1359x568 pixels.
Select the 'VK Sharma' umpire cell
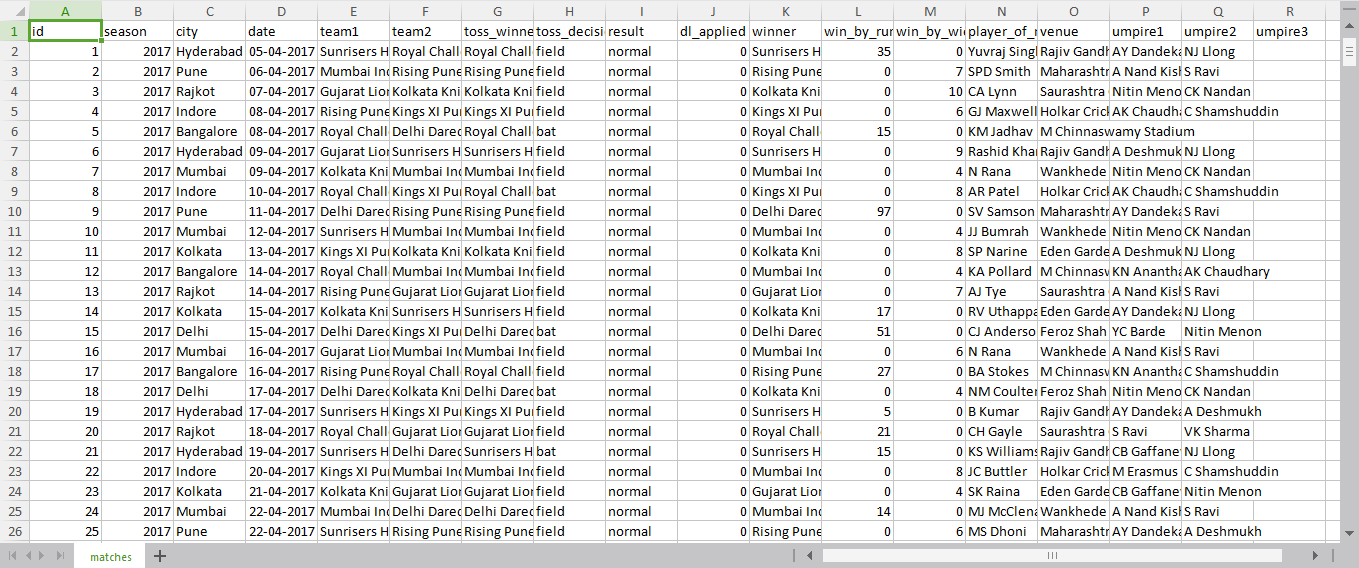tap(1217, 431)
